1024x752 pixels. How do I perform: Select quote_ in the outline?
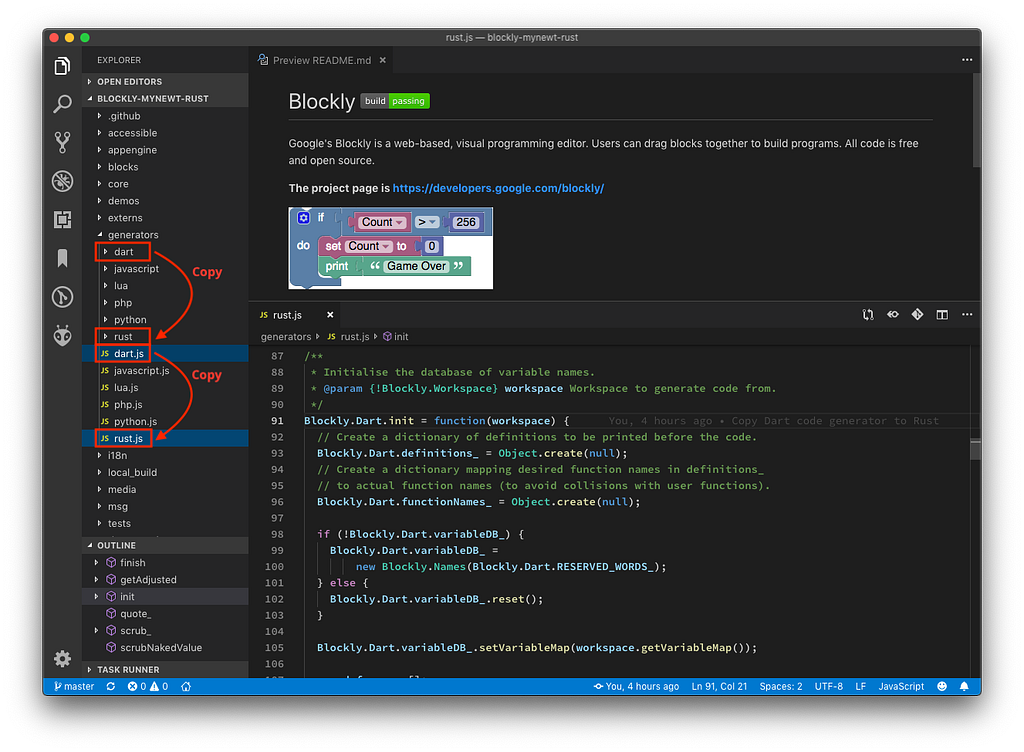tap(166, 614)
